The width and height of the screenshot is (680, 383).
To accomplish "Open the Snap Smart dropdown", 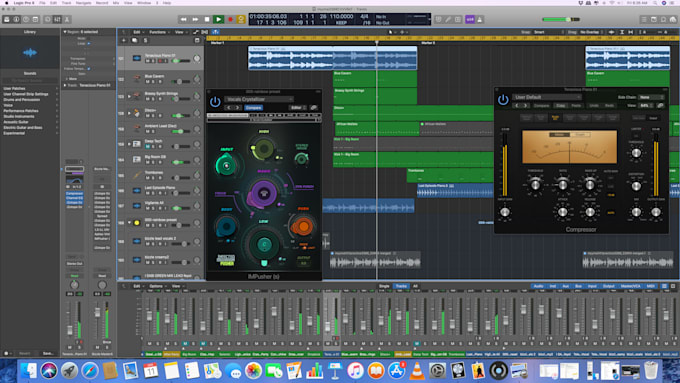I will click(x=547, y=32).
